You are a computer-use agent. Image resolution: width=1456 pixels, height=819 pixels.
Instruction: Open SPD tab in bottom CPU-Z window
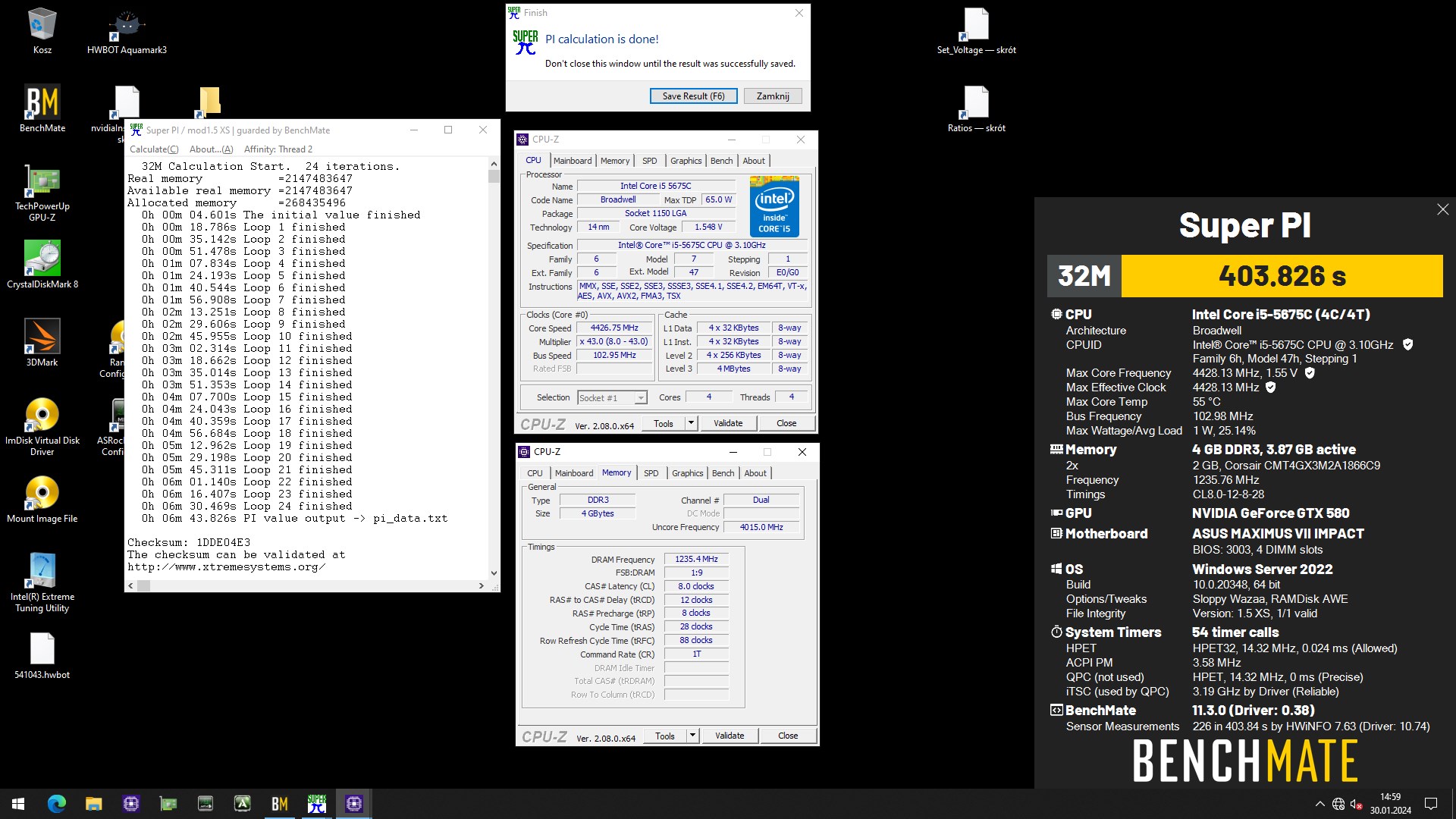pos(651,473)
